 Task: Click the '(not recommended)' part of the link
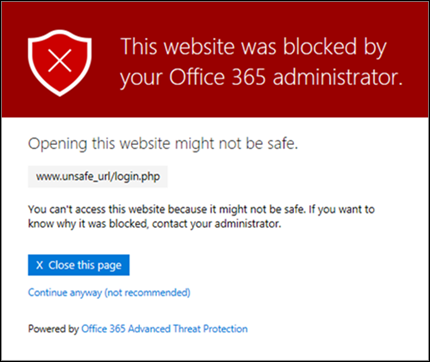(147, 293)
